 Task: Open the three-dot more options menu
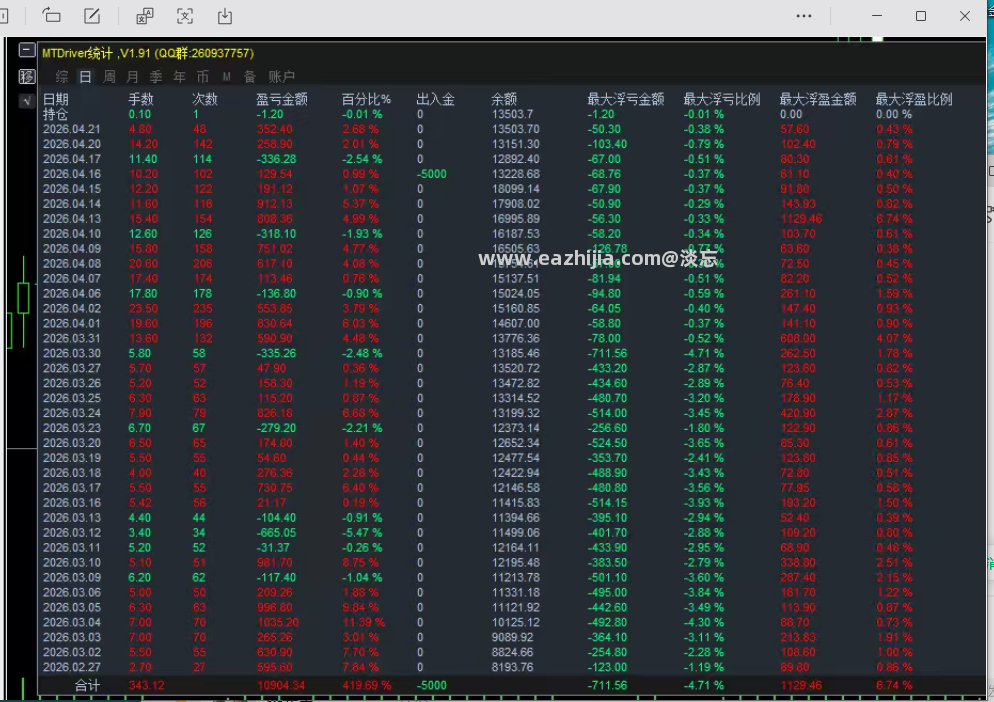(804, 16)
